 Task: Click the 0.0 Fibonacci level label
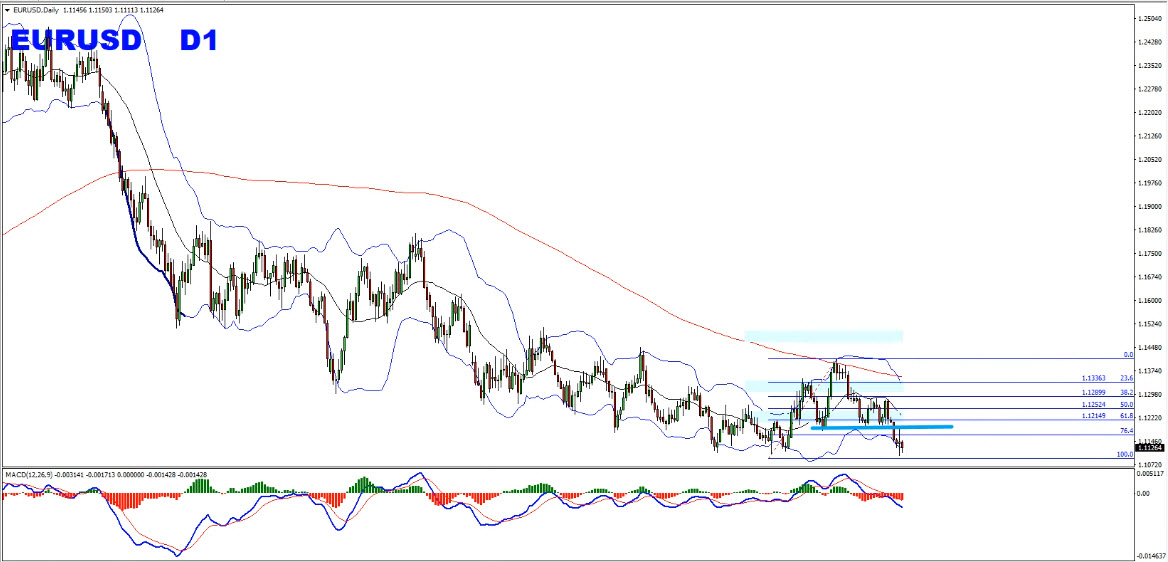[x=1127, y=354]
